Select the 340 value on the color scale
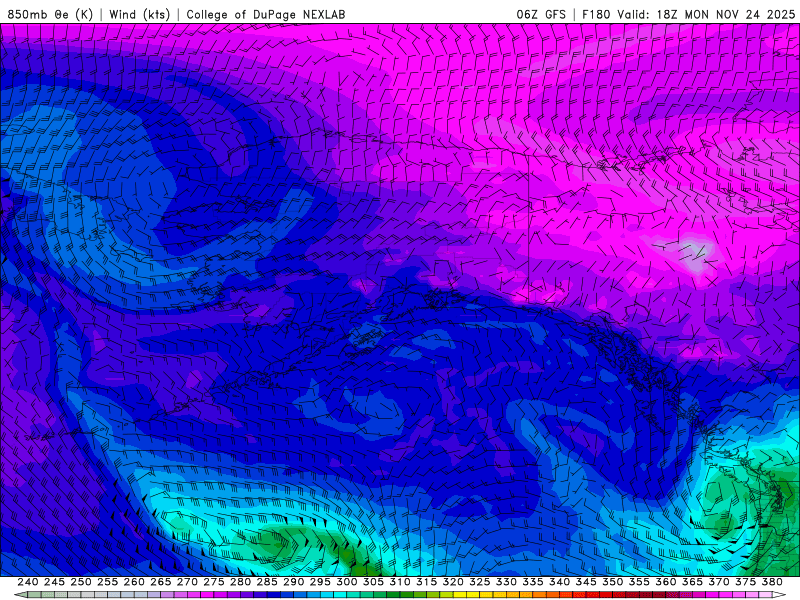800x600 pixels. click(x=559, y=582)
